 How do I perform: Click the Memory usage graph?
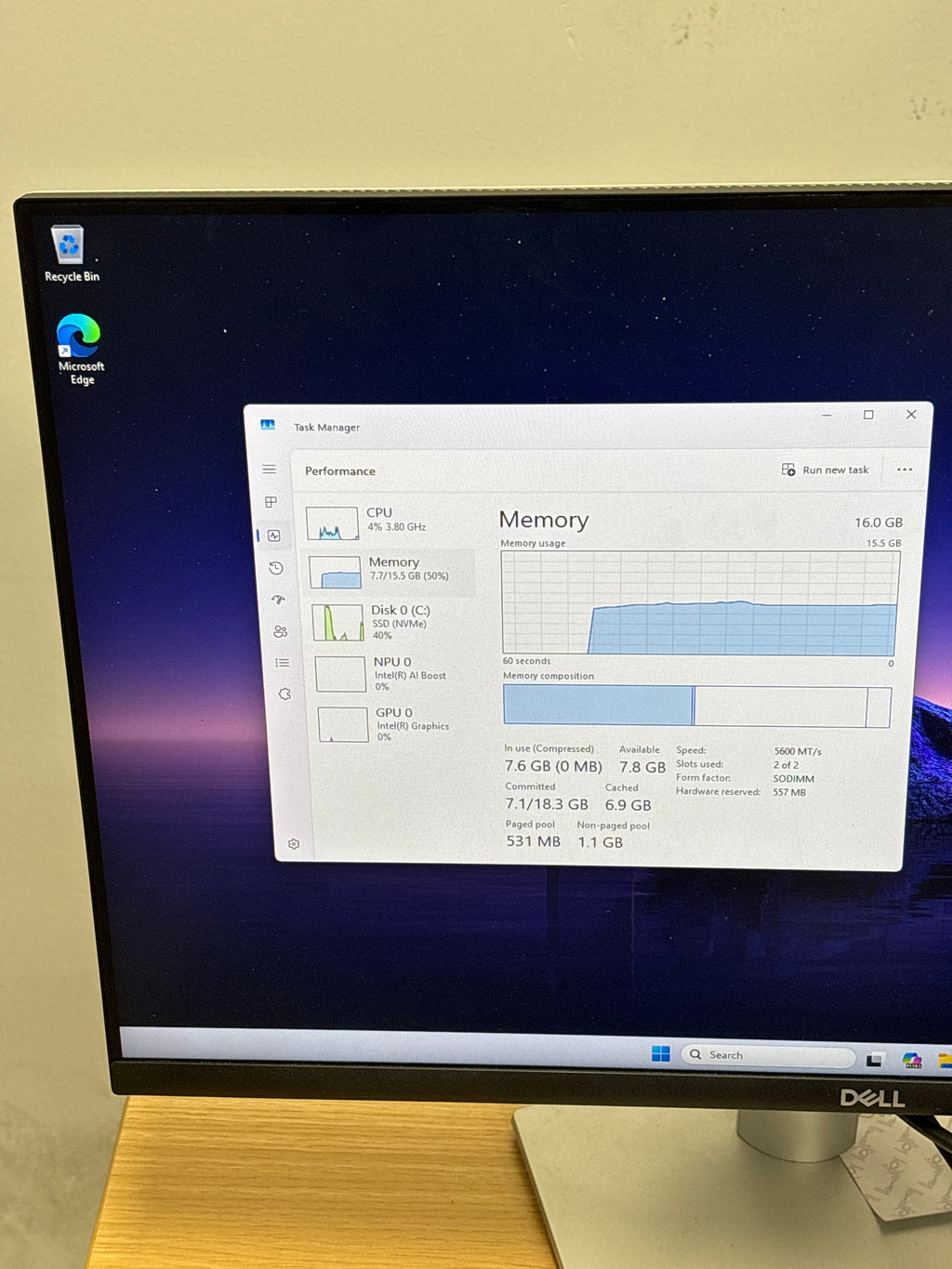pos(701,602)
